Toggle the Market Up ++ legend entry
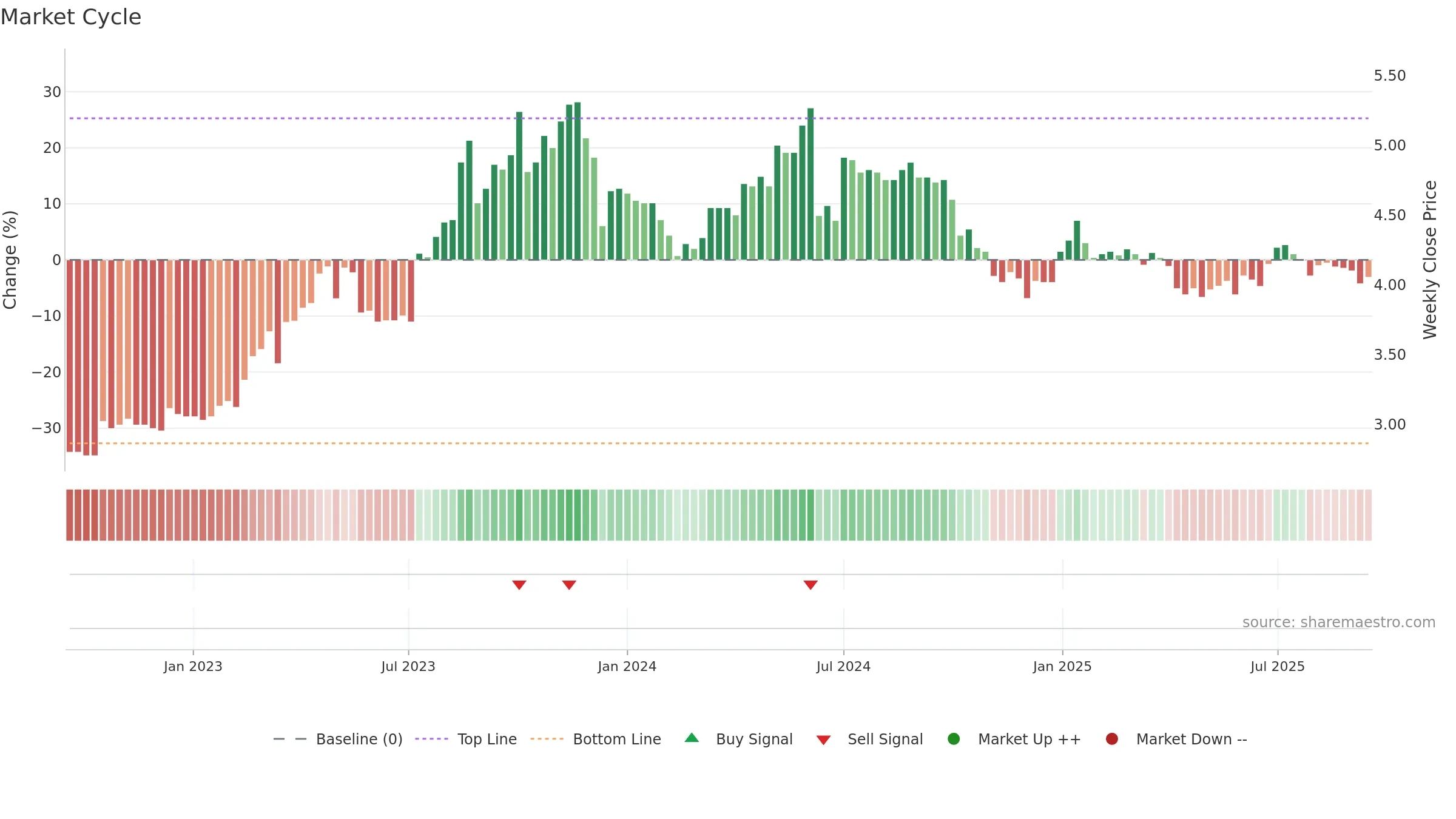 pos(1014,739)
